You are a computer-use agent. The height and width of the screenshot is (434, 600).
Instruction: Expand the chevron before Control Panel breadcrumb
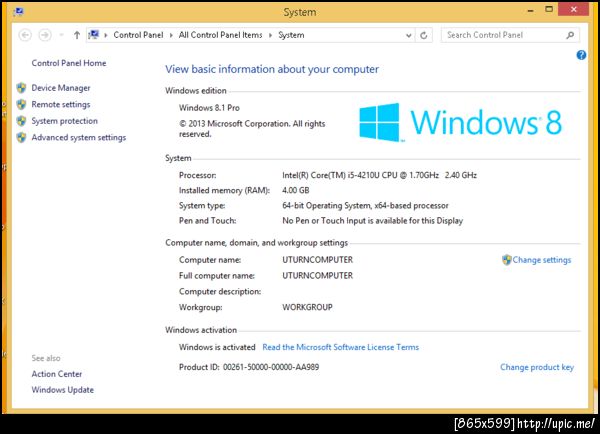[x=106, y=35]
